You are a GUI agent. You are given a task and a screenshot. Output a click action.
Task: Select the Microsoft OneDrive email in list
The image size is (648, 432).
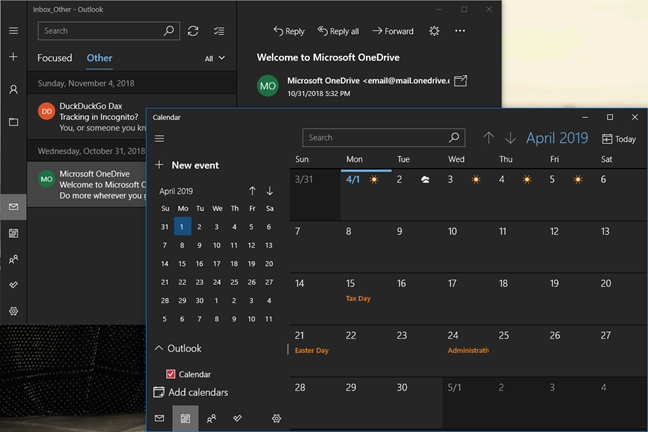pos(87,184)
